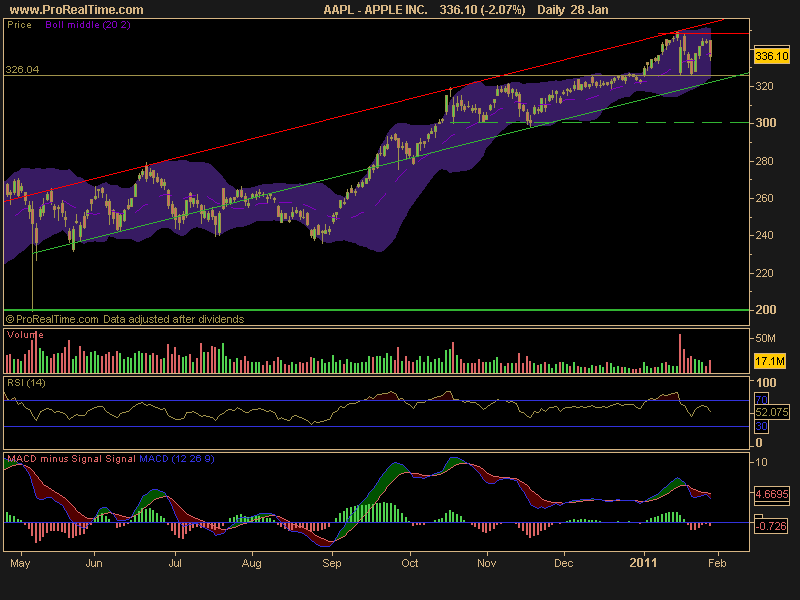This screenshot has height=600, width=800.
Task: Select the Boll middle (20 2) indicator label
Action: (x=88, y=24)
